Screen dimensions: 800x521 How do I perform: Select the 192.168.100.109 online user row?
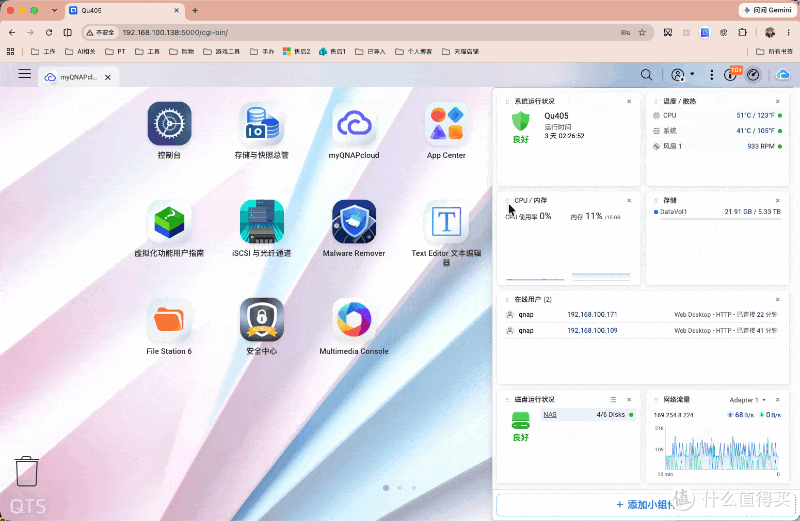tap(642, 331)
